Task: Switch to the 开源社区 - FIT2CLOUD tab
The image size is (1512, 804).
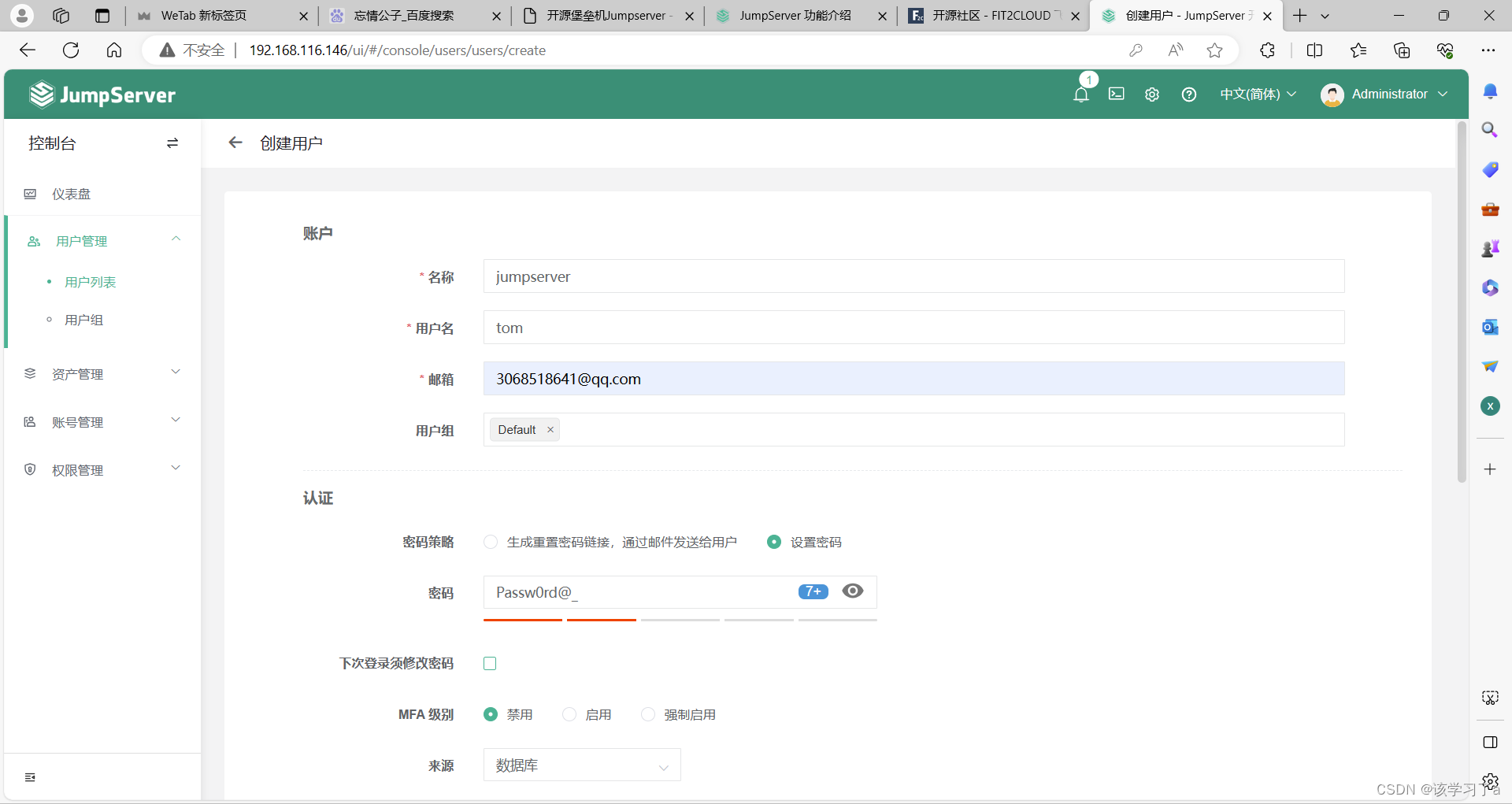Action: 994,16
